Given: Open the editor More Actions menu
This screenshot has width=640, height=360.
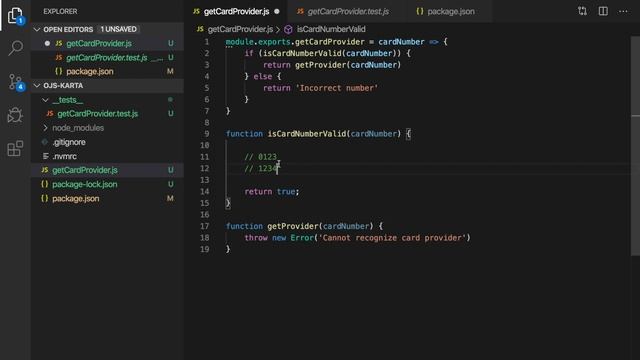Looking at the screenshot, I should 623,11.
